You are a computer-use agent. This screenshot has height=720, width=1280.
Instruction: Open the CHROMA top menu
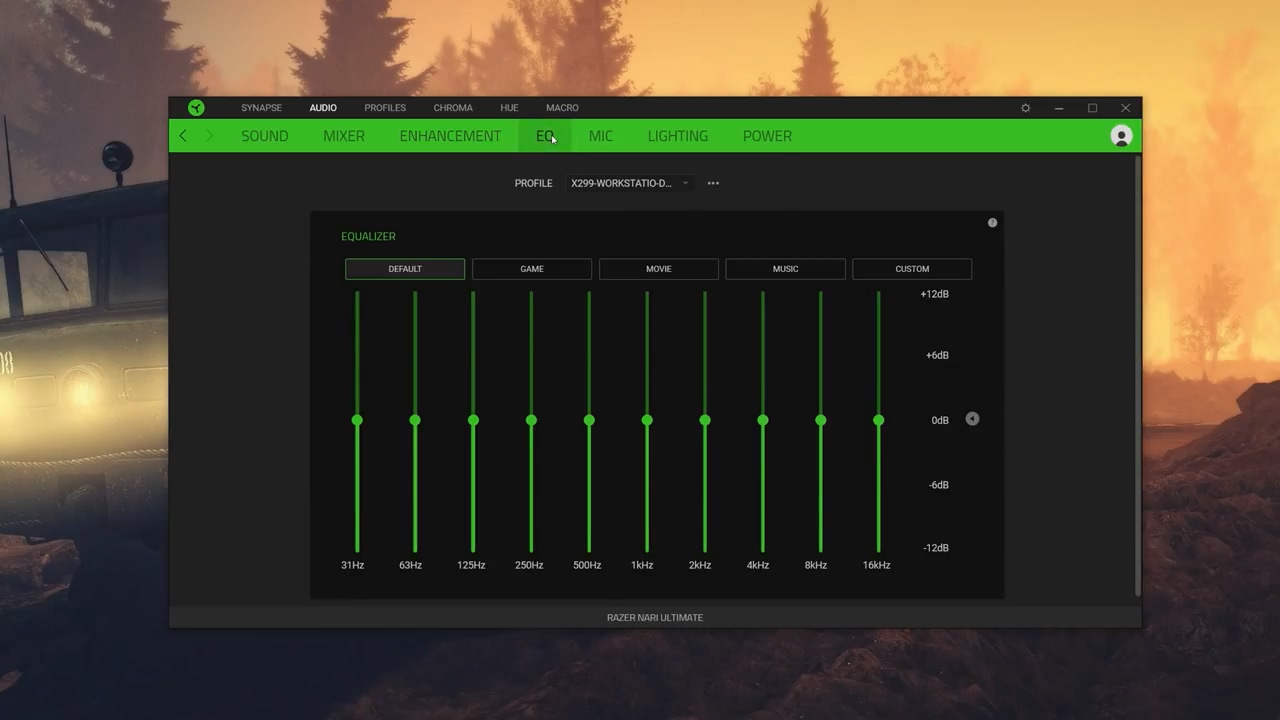coord(453,108)
